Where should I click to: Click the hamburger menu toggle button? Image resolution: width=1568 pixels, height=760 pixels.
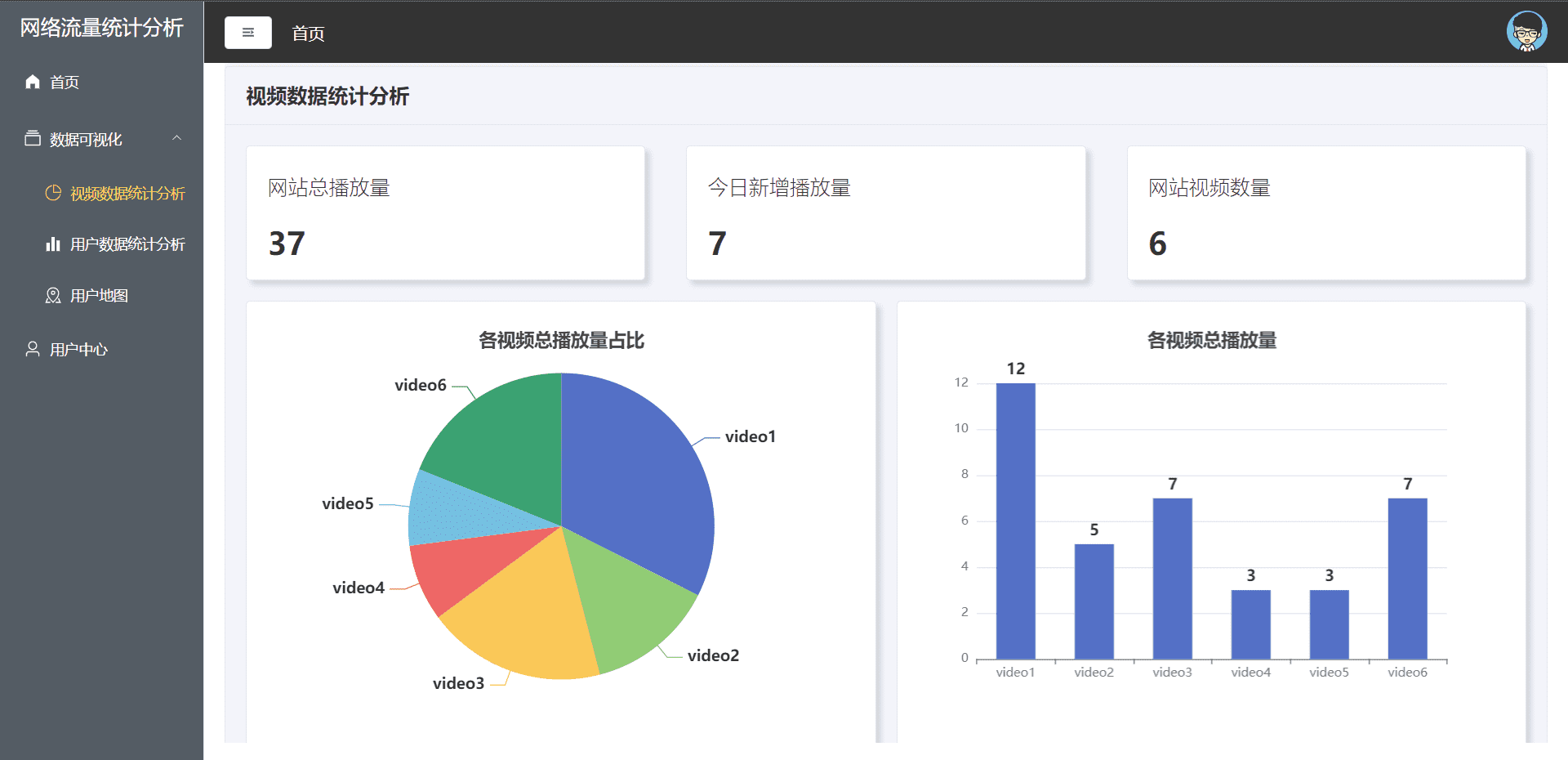248,33
